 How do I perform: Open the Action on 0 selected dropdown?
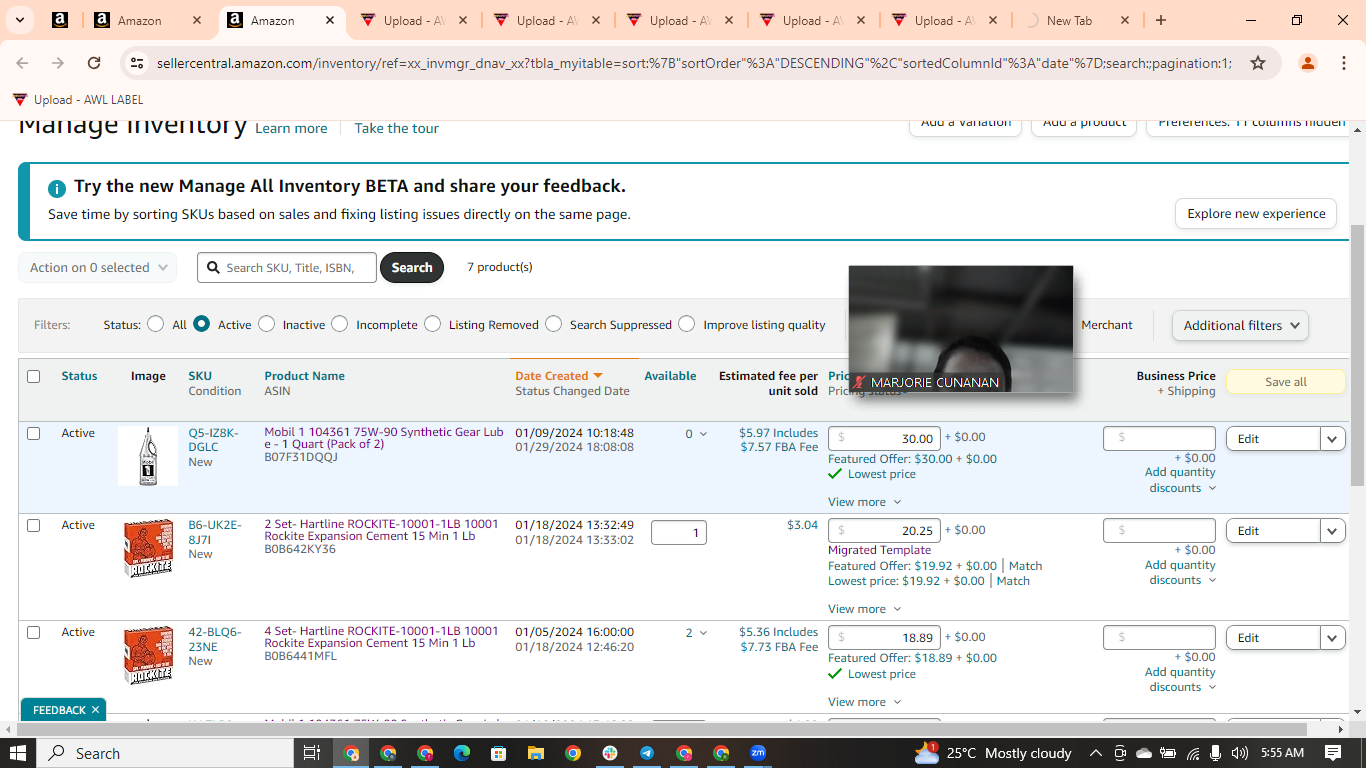97,267
